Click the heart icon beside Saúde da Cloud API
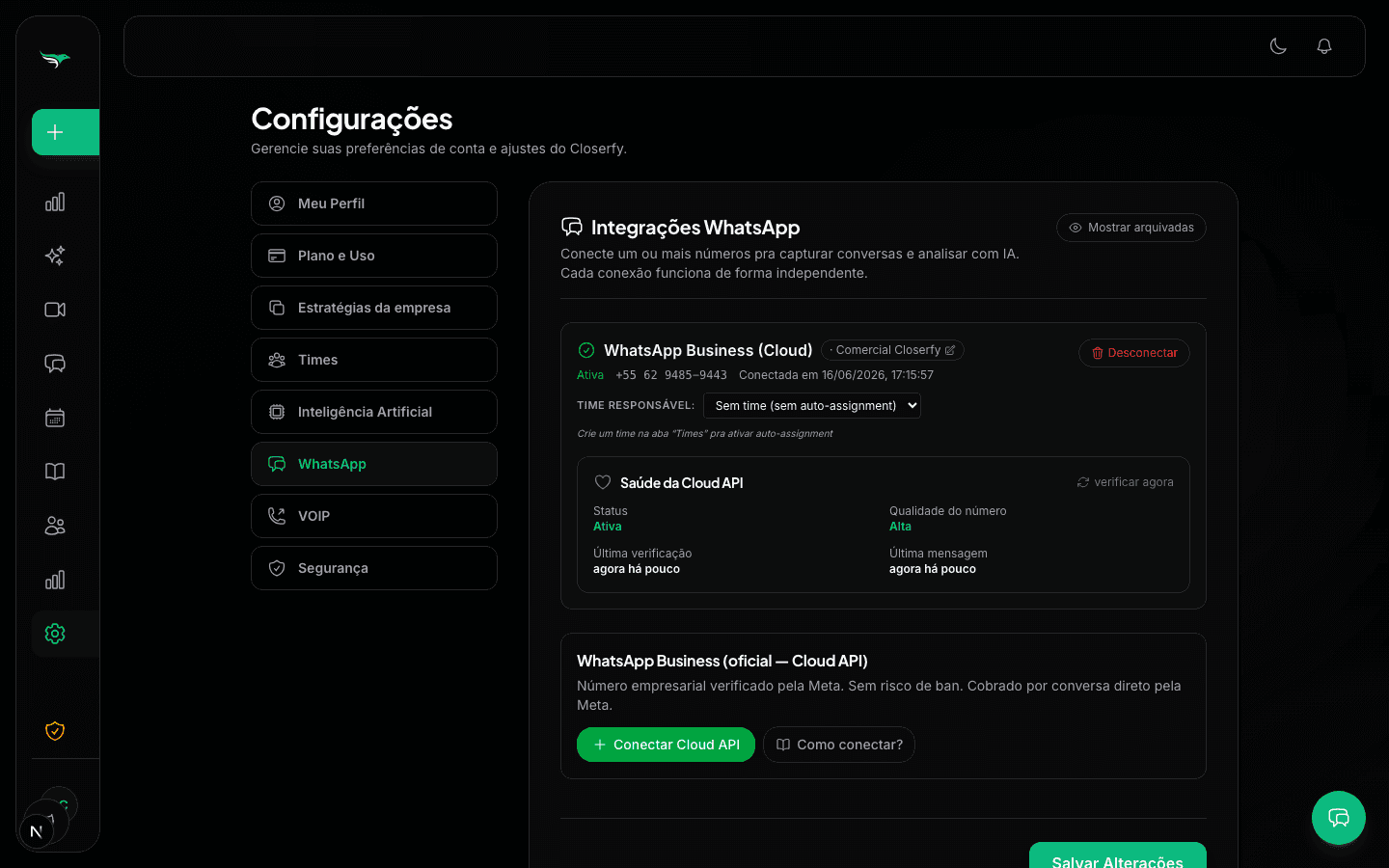The height and width of the screenshot is (868, 1389). 603,482
